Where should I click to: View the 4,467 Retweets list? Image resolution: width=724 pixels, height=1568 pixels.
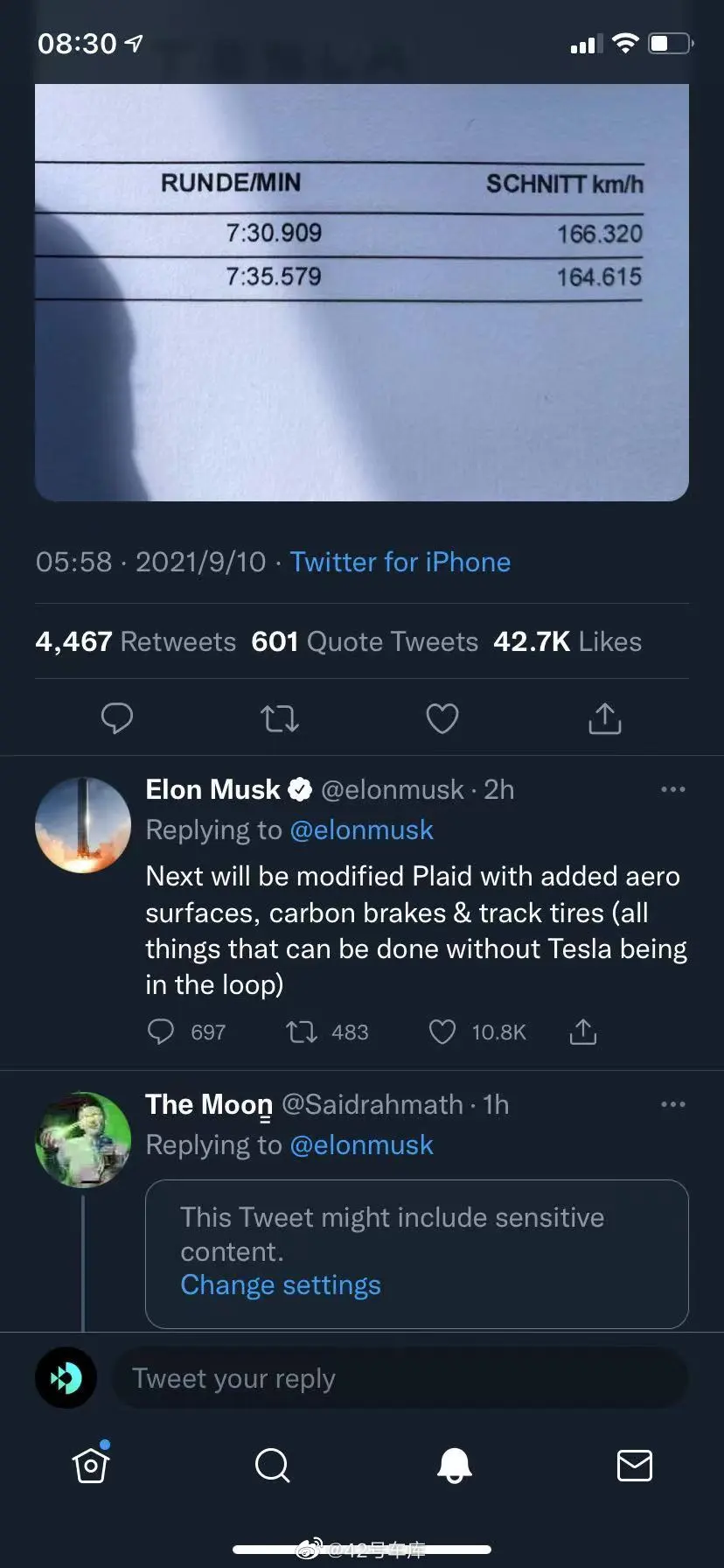tap(136, 641)
